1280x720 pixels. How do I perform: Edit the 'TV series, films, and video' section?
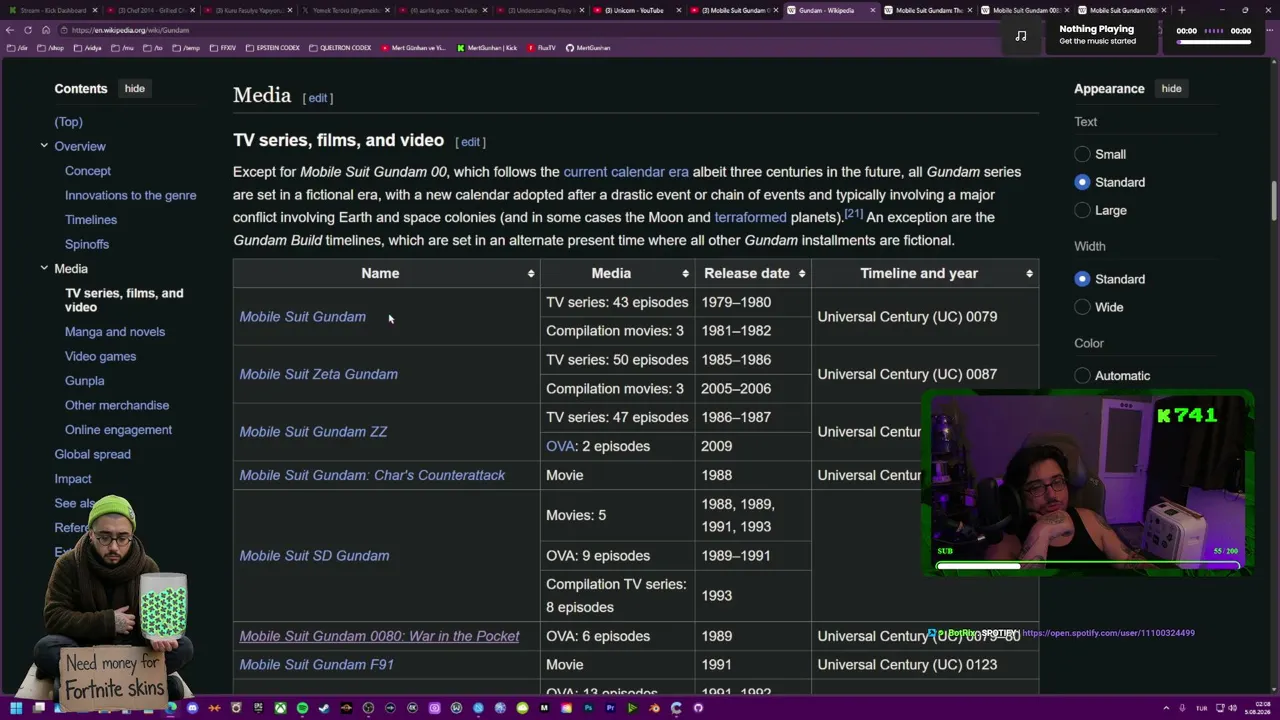point(470,142)
